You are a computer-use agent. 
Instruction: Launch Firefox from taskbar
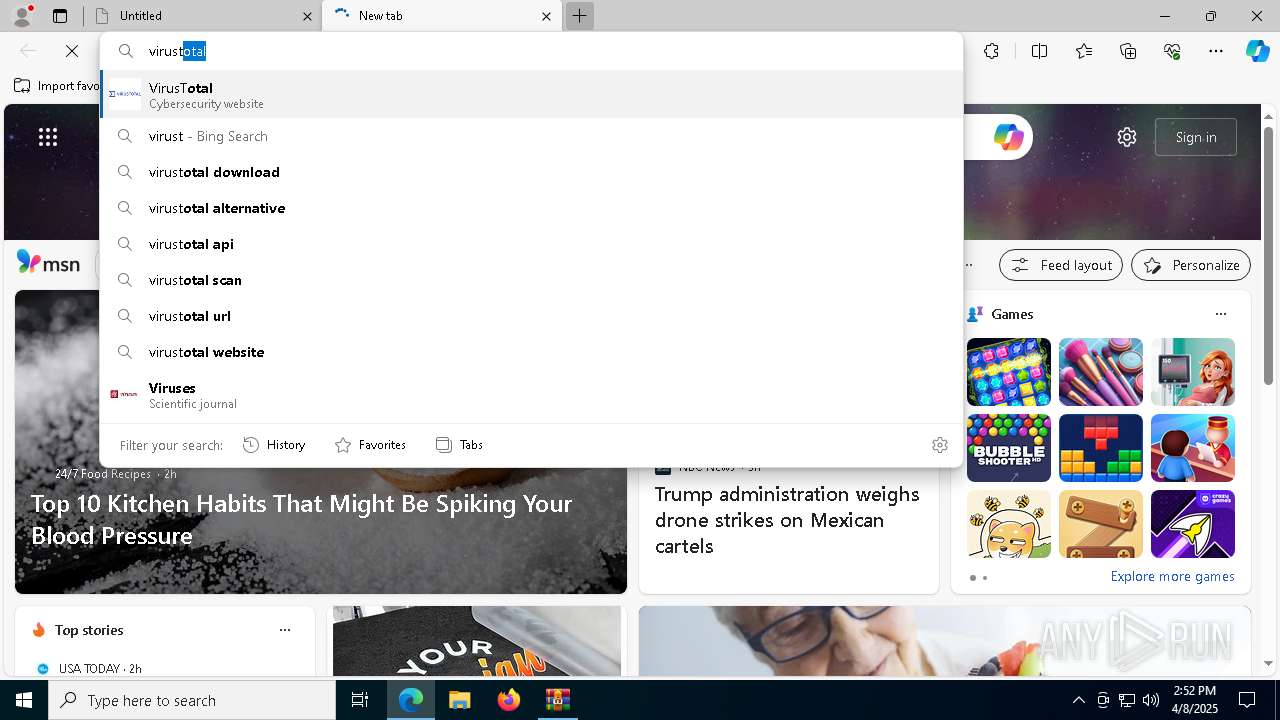[509, 700]
